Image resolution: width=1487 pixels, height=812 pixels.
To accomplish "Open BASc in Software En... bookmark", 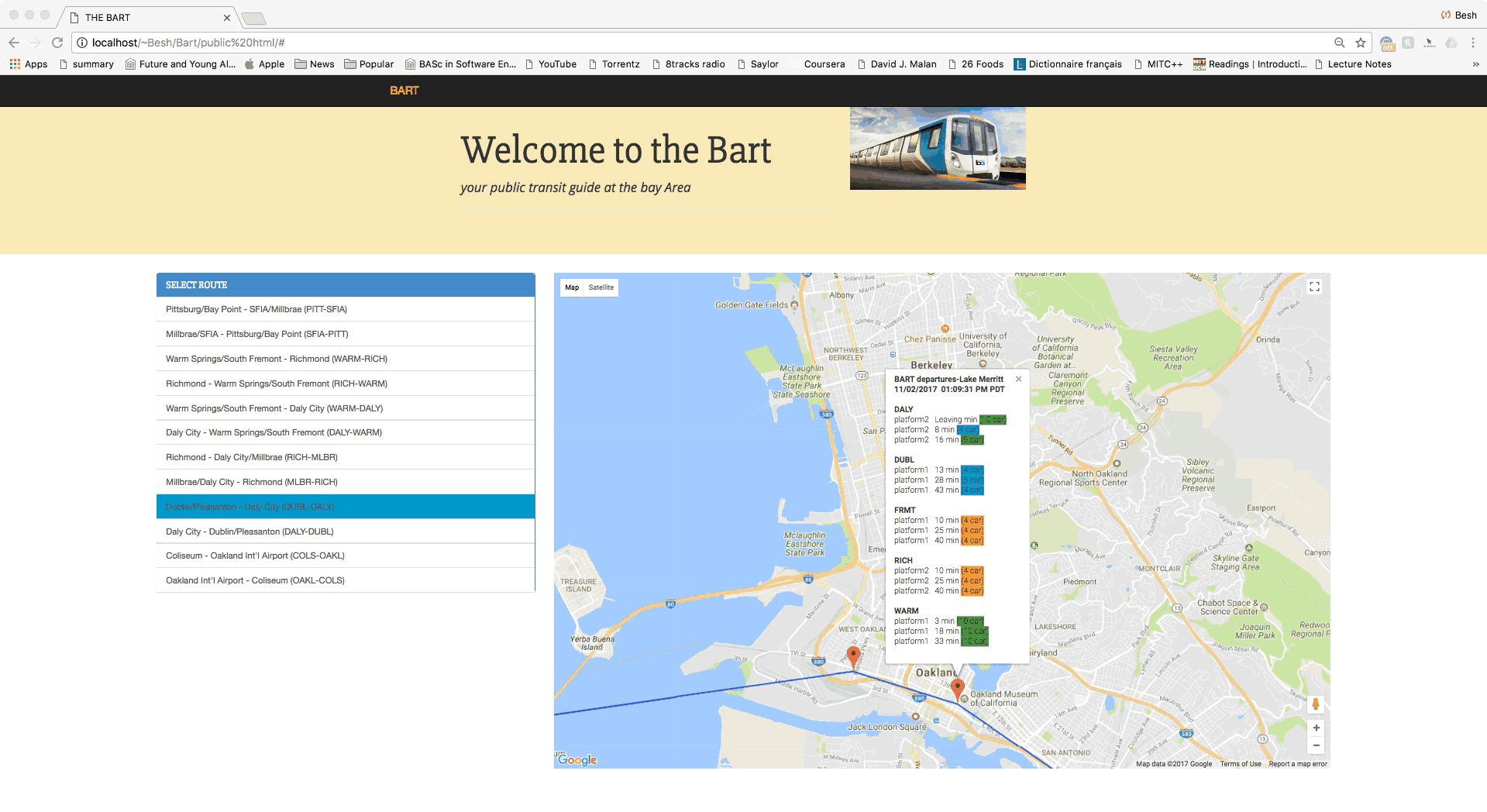I will click(x=460, y=64).
